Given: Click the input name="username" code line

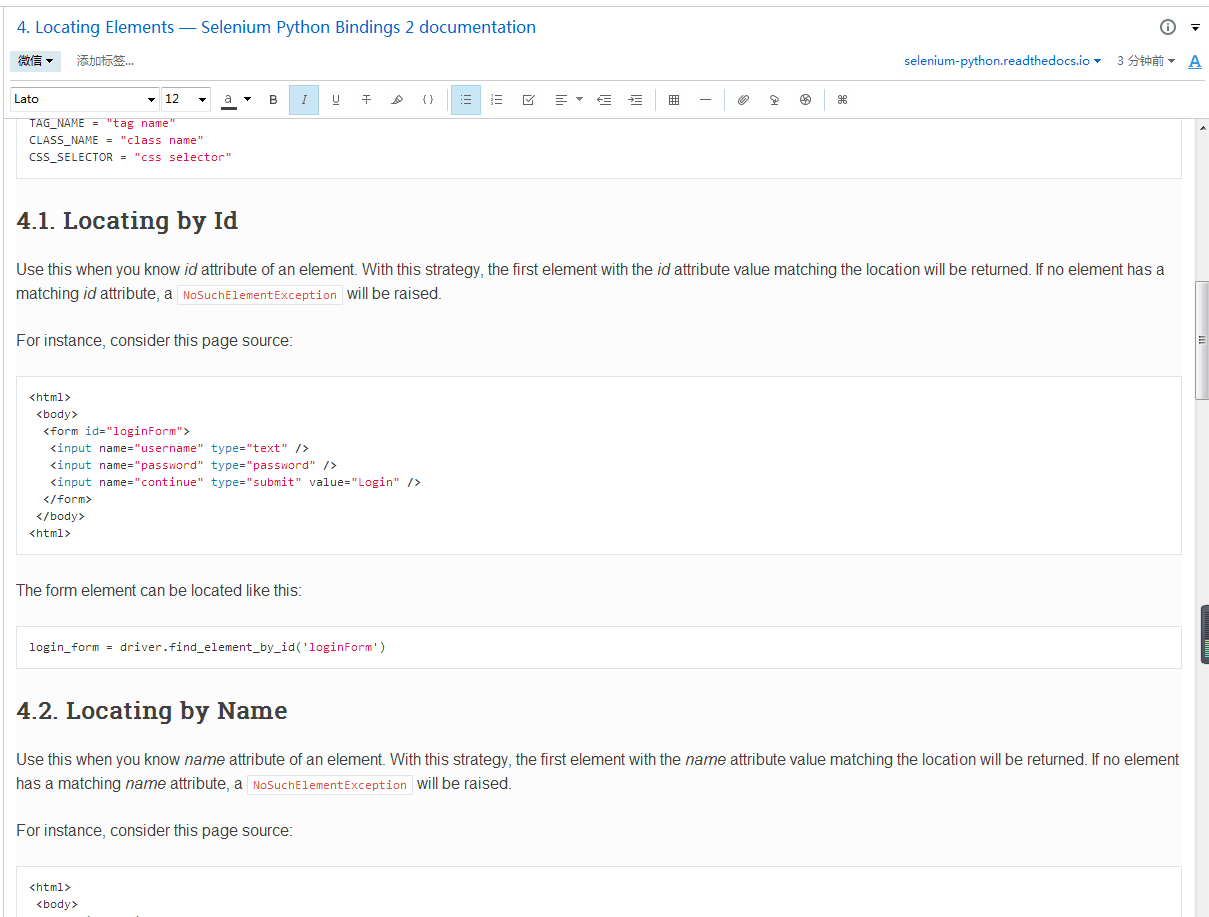Looking at the screenshot, I should (x=179, y=448).
